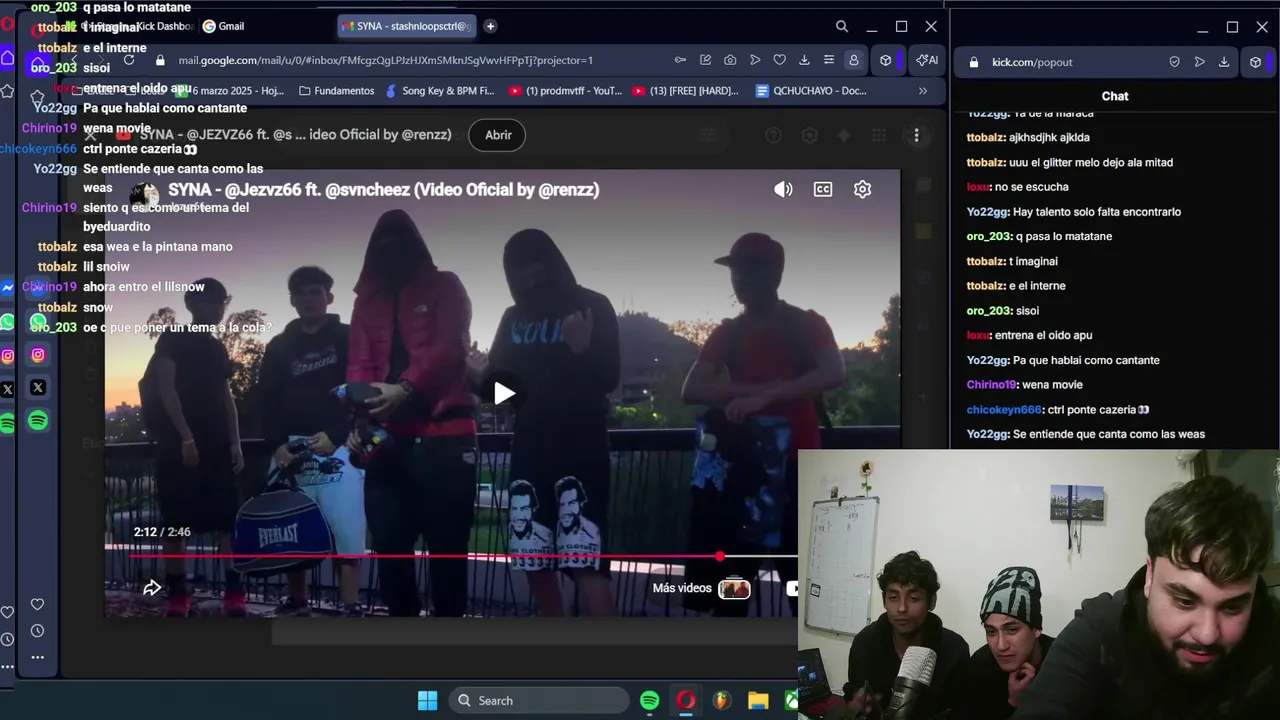The width and height of the screenshot is (1280, 720).
Task: Open the sidebar three-dot more menu
Action: coord(37,657)
